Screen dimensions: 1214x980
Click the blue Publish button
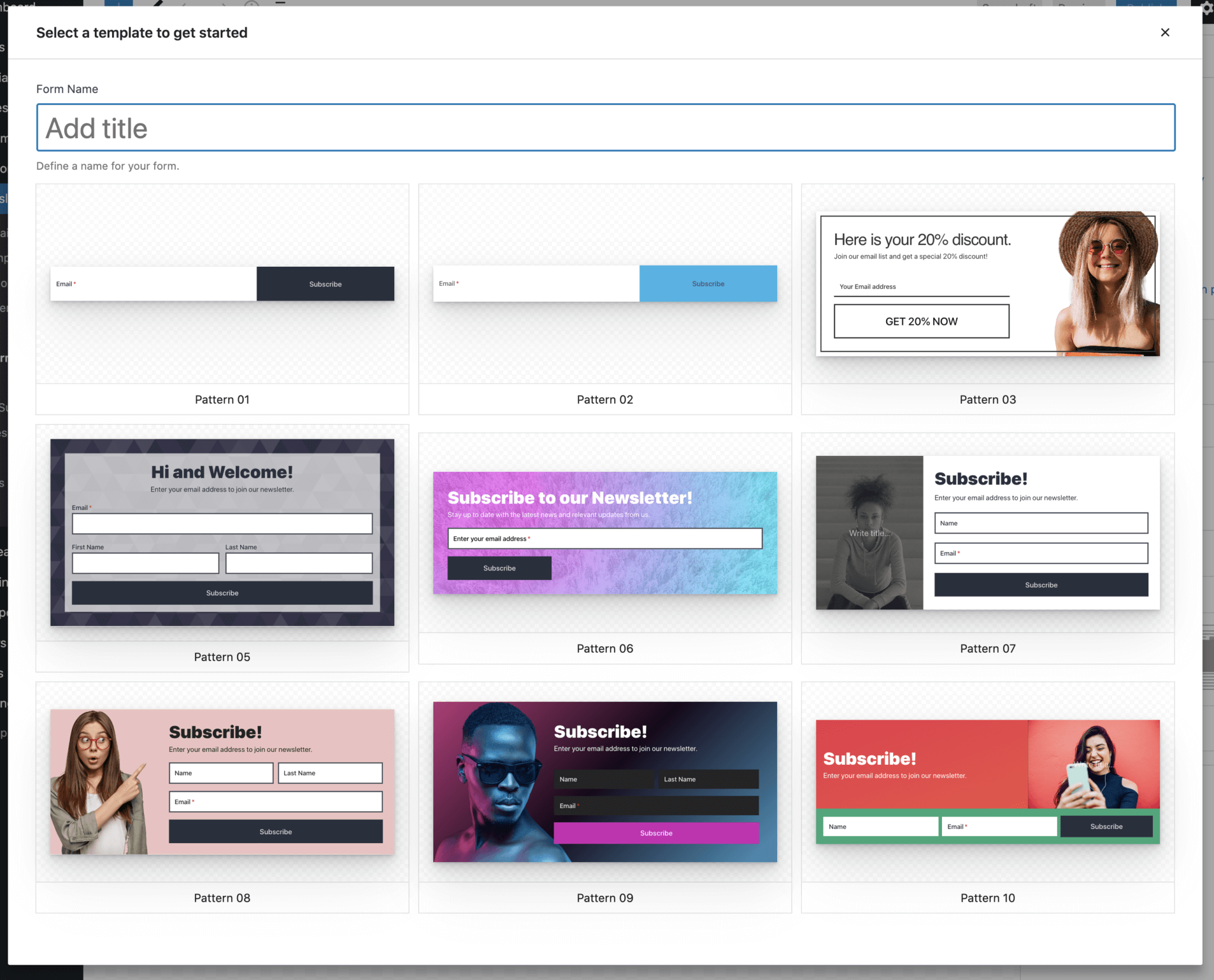1146,6
